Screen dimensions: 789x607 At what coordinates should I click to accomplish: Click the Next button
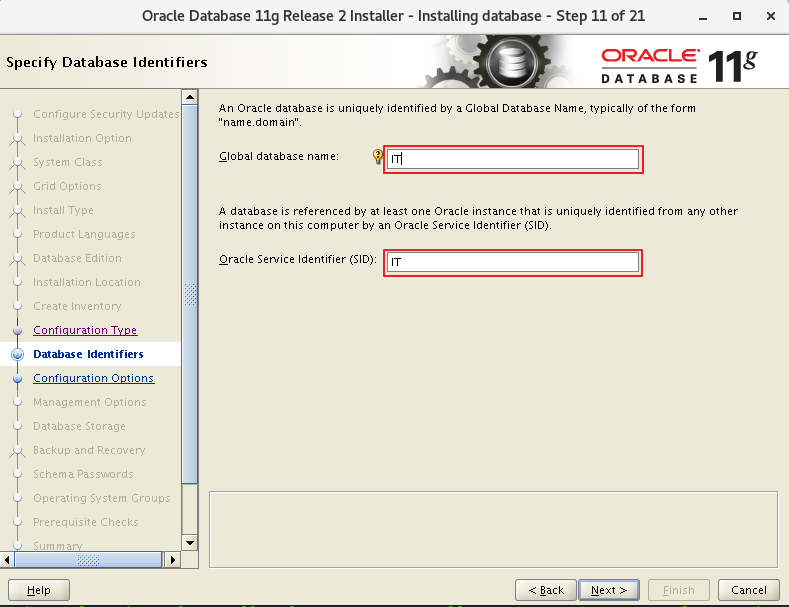609,590
